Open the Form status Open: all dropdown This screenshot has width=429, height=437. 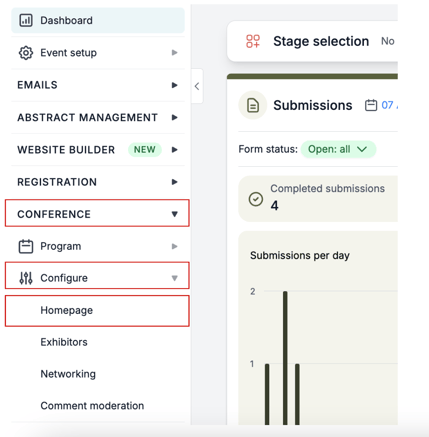pyautogui.click(x=338, y=149)
